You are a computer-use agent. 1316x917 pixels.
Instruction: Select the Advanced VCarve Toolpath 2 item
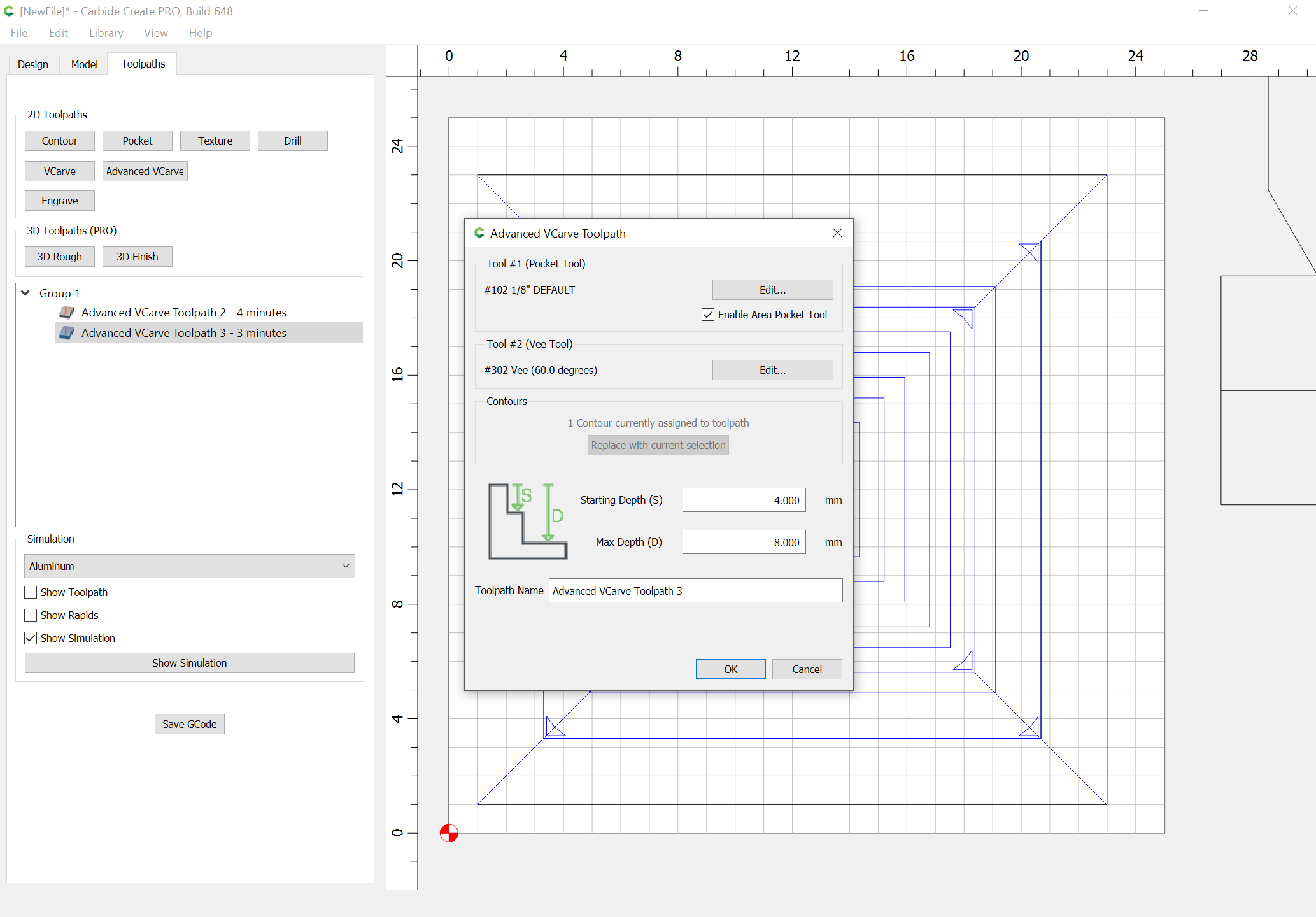tap(186, 312)
